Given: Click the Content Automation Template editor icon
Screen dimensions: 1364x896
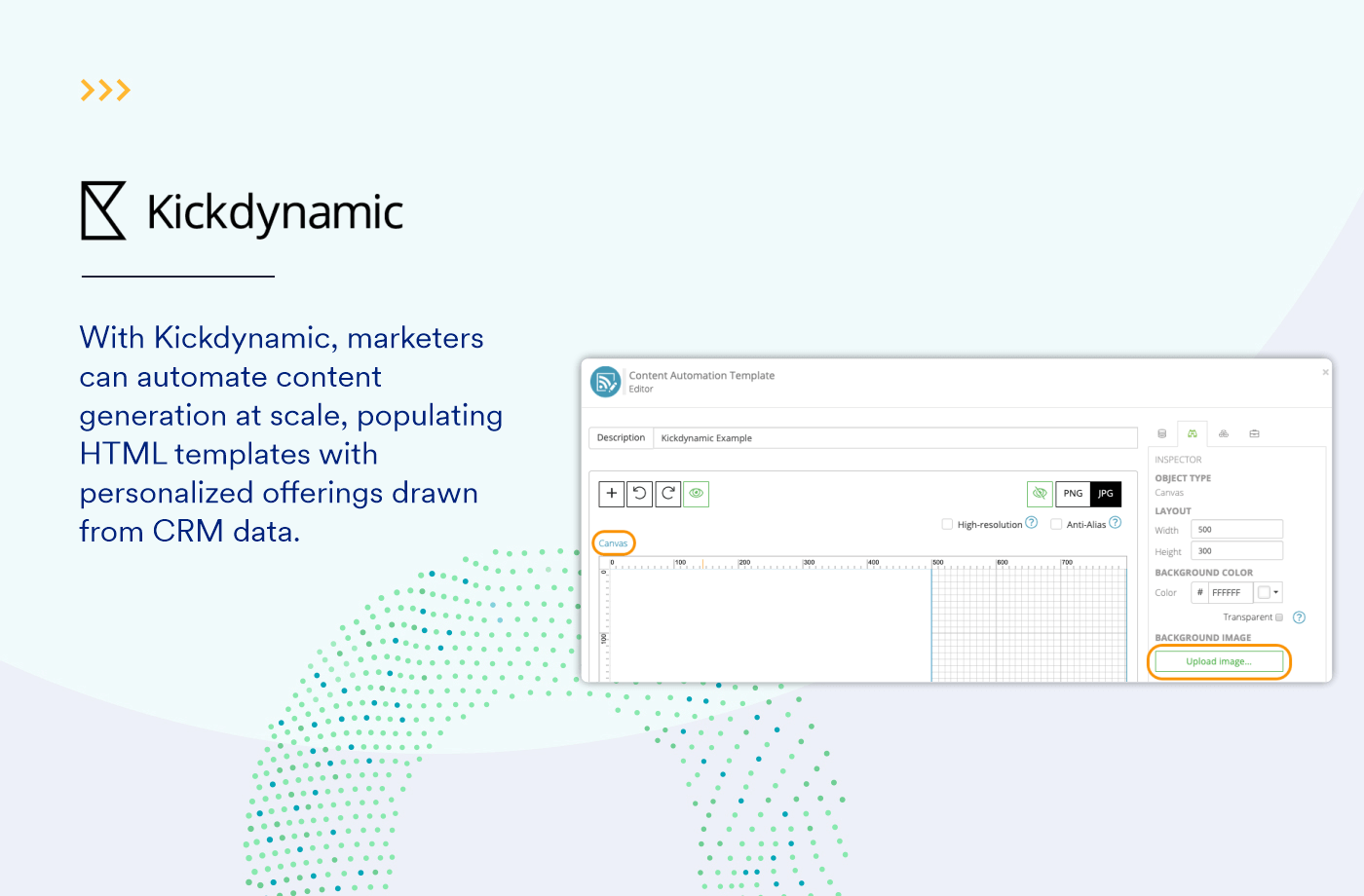Looking at the screenshot, I should tap(606, 382).
